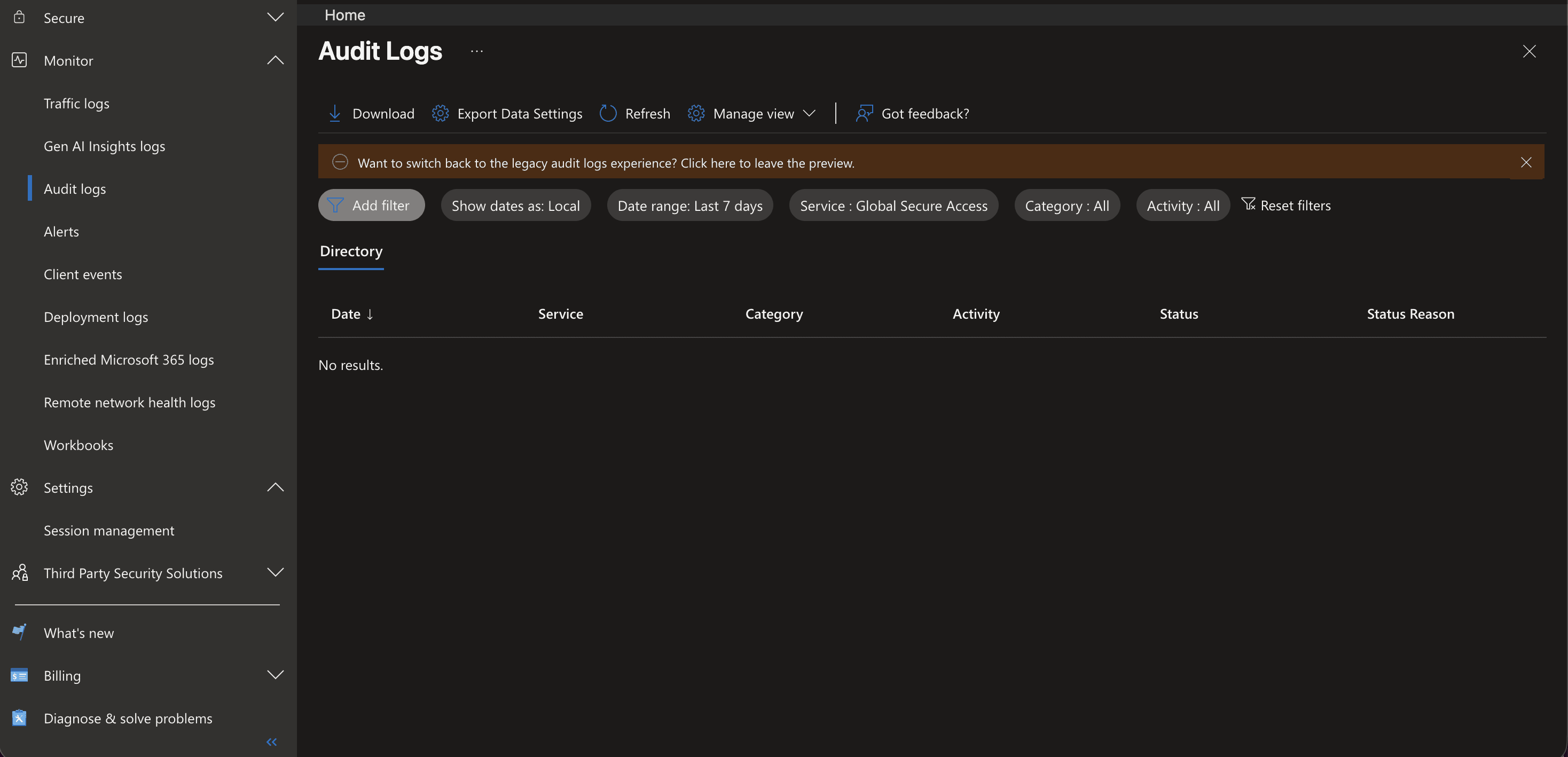Click the Download arrow icon
This screenshot has height=757, width=1568.
coord(335,113)
